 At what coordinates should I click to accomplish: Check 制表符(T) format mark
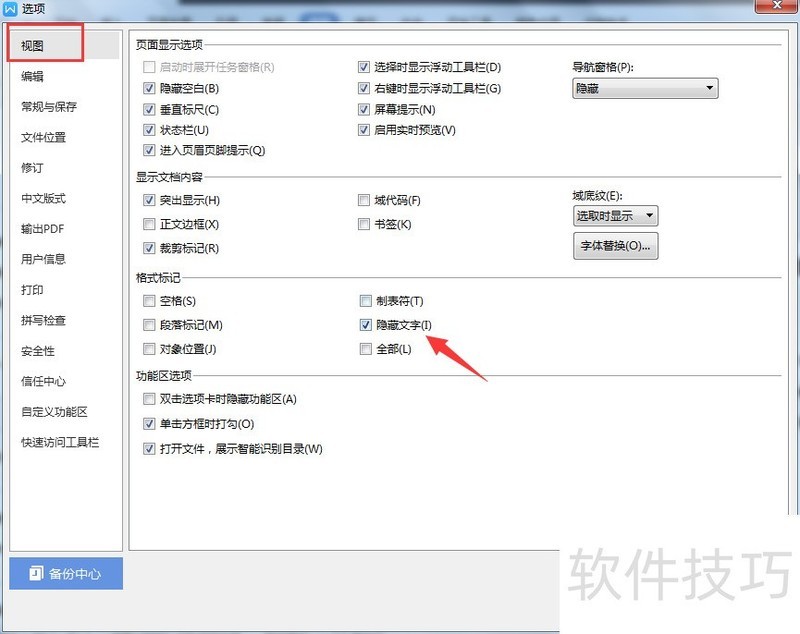tap(365, 301)
